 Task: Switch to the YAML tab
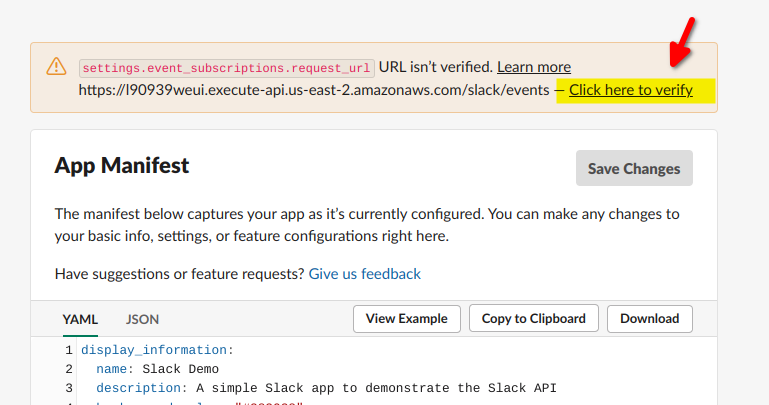coord(80,319)
